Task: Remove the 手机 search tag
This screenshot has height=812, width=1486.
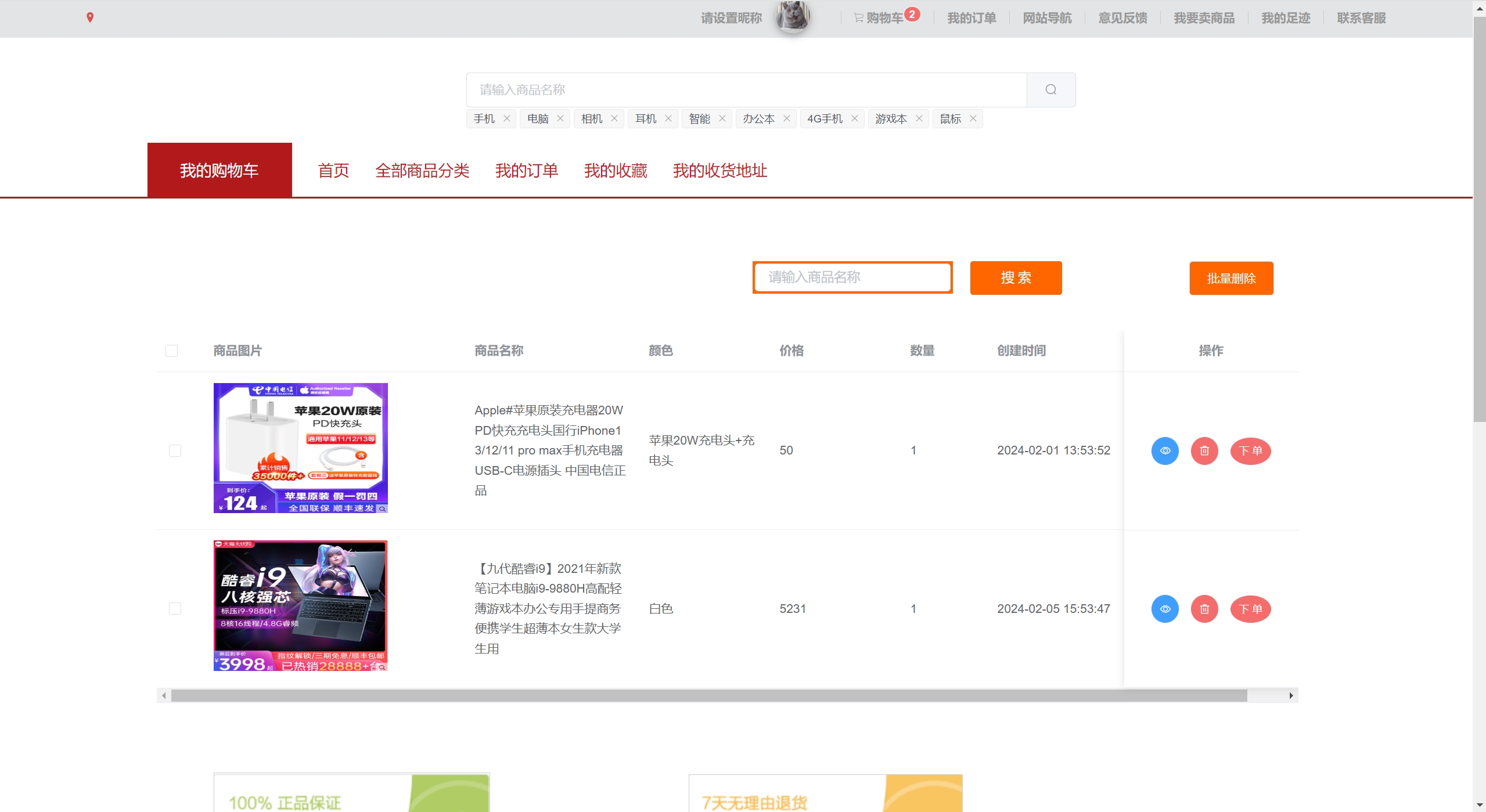Action: 507,118
